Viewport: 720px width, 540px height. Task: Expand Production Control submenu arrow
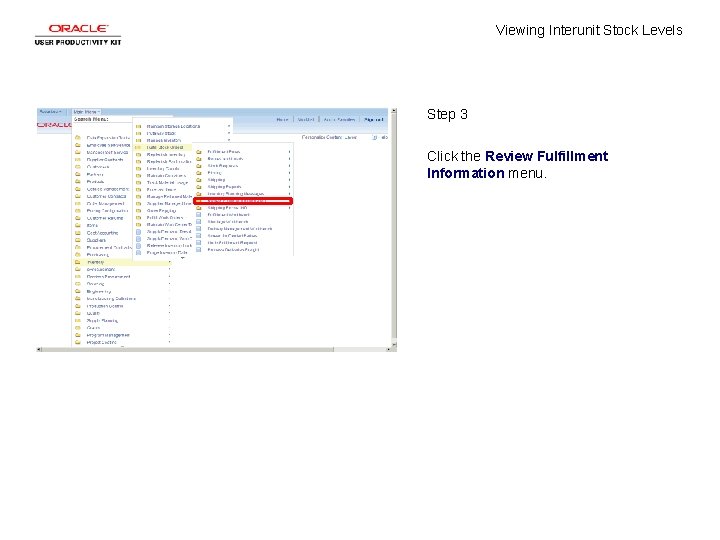tap(169, 306)
